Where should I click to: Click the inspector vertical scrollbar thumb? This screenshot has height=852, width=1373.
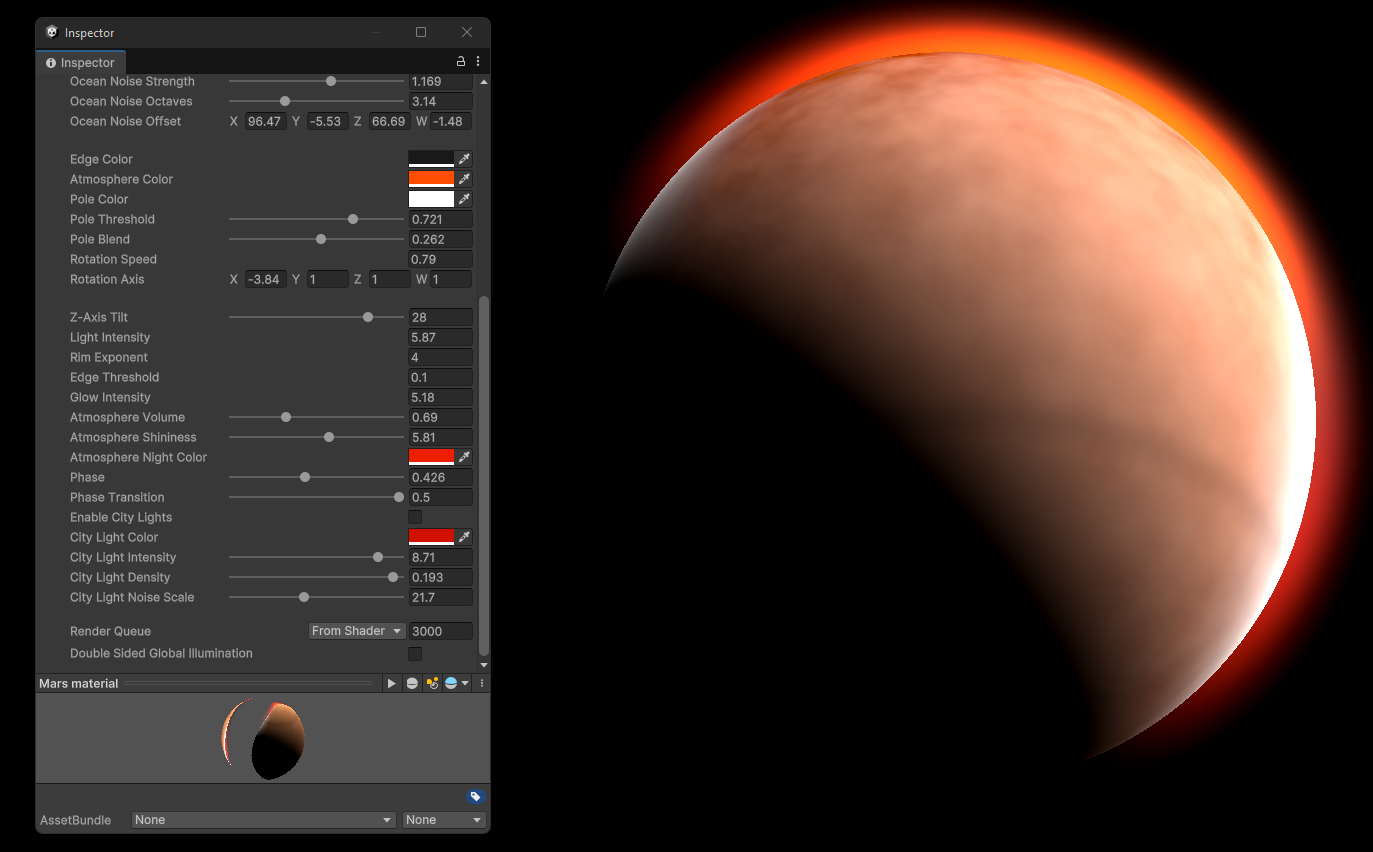point(484,475)
